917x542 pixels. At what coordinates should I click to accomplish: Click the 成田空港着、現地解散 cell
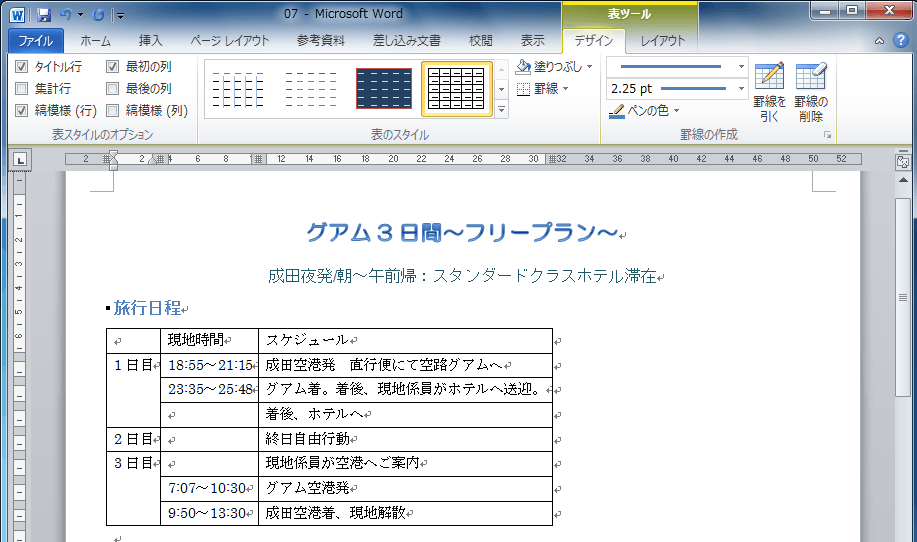click(405, 513)
